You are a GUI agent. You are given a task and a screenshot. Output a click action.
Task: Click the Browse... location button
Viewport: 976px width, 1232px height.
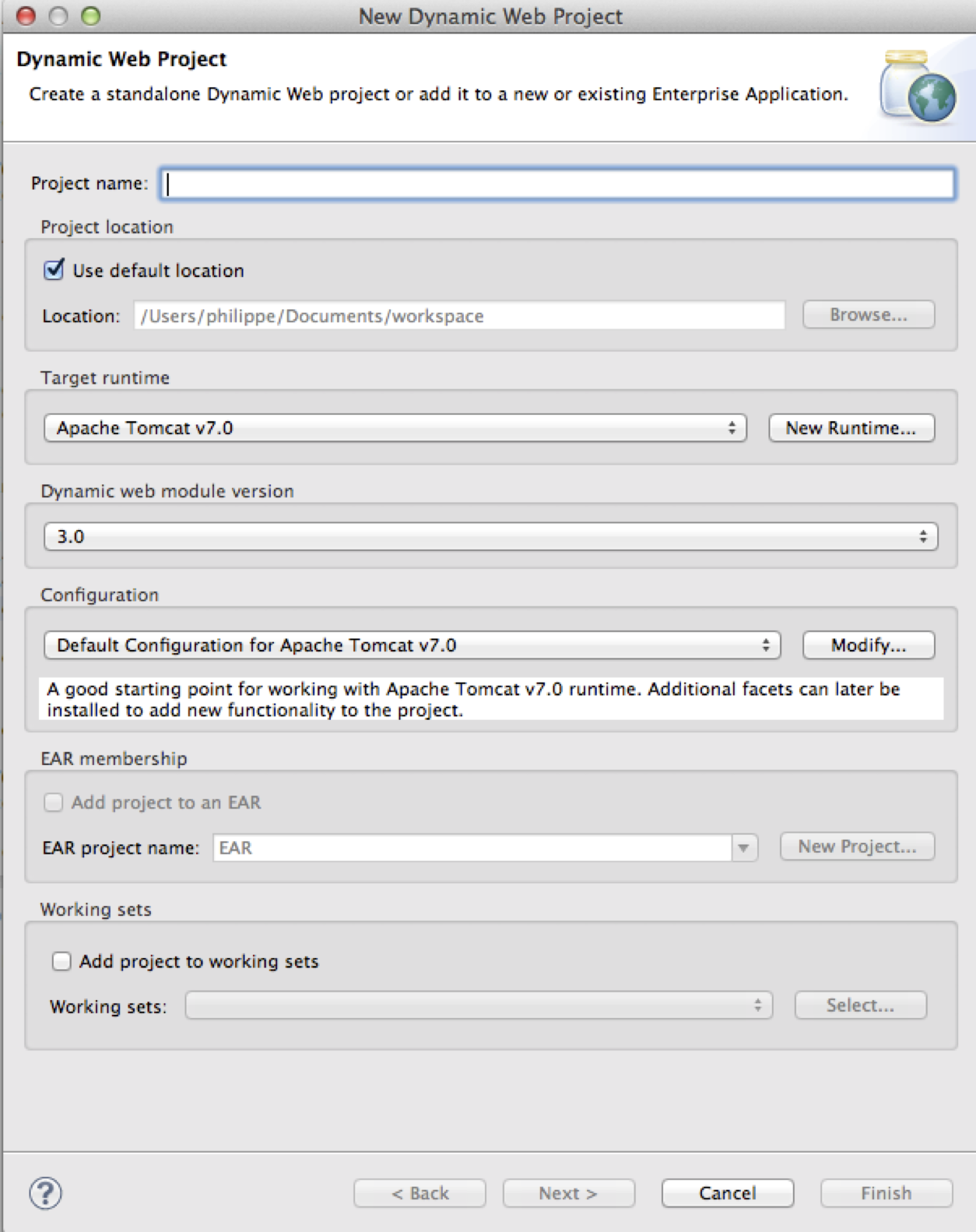tap(869, 314)
